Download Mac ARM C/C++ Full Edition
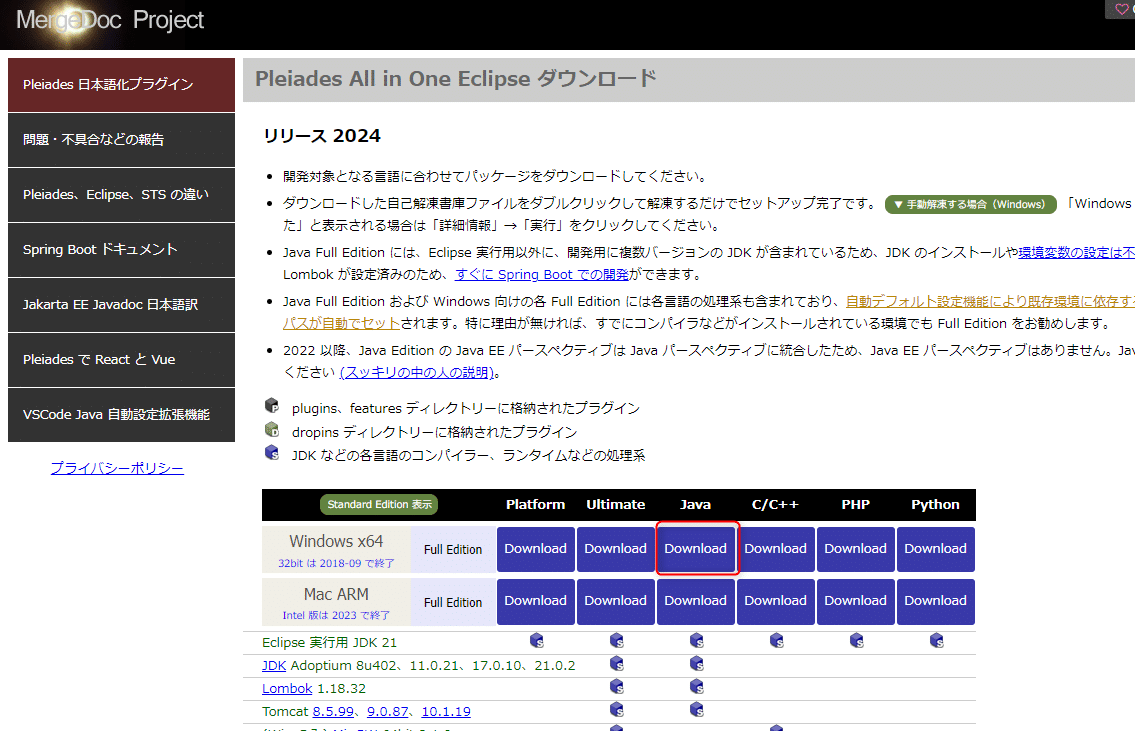Image resolution: width=1135 pixels, height=731 pixels. 775,601
